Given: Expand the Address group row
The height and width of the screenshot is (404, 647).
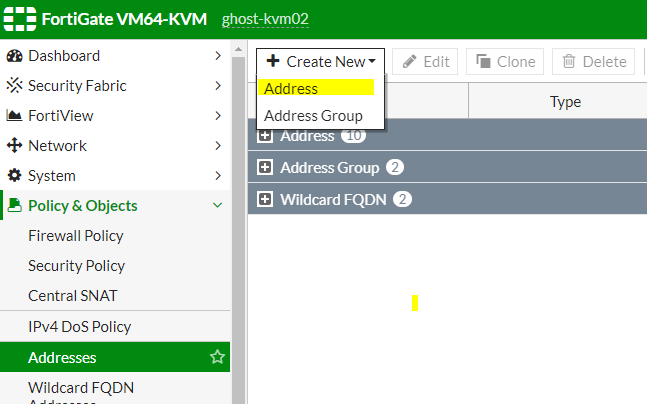Looking at the screenshot, I should 265,136.
